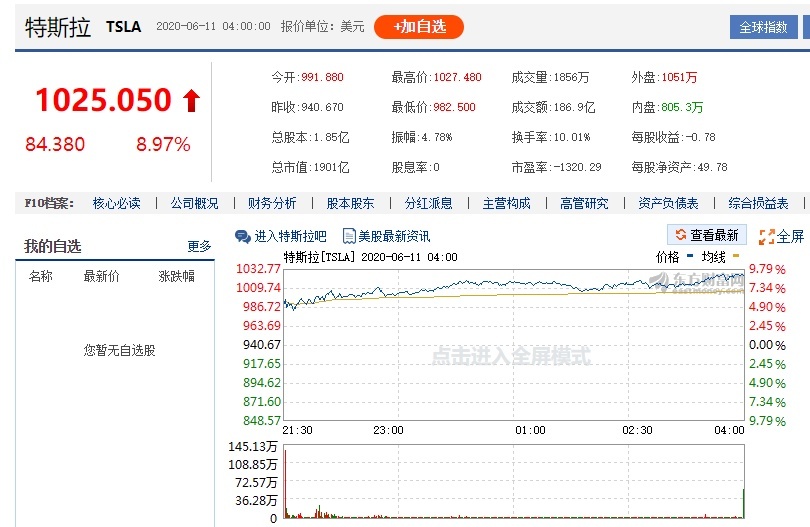
Task: Click the current price 1025.050
Action: click(103, 100)
